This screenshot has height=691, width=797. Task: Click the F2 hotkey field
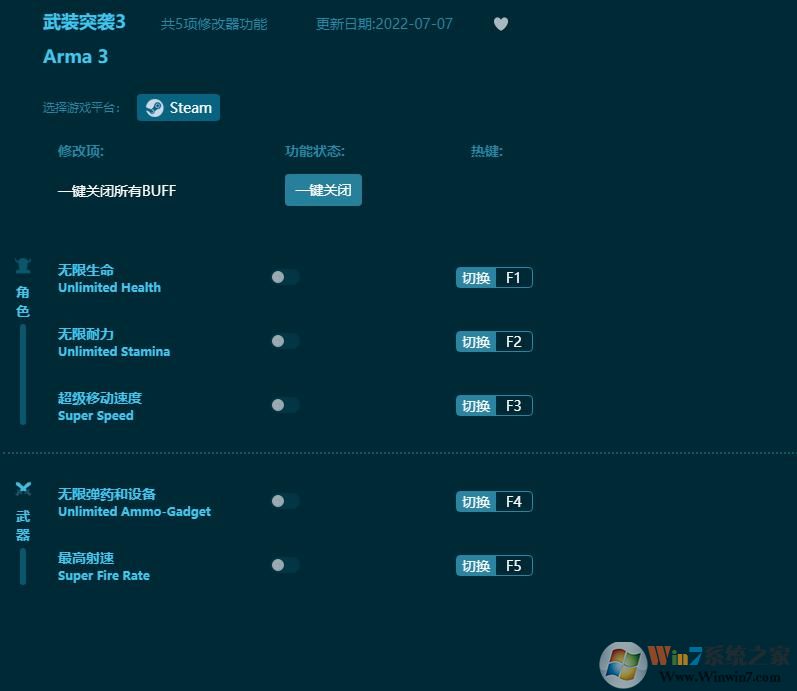click(514, 342)
